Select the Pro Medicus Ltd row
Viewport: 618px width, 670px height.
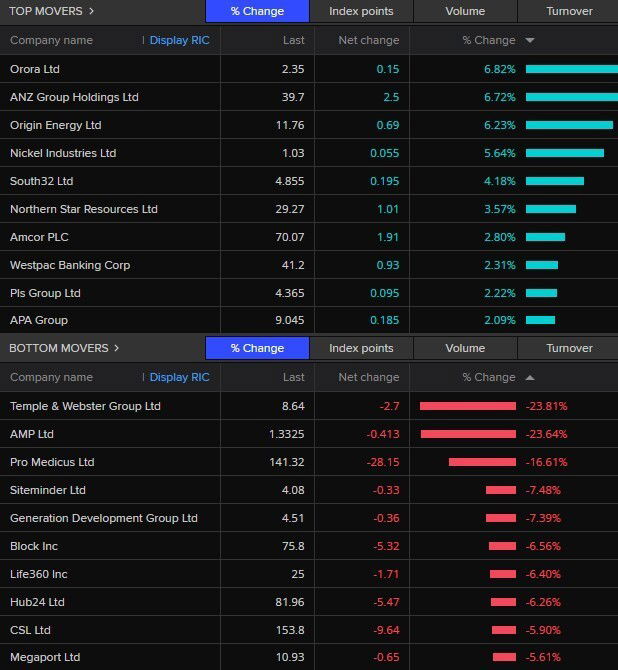52,462
